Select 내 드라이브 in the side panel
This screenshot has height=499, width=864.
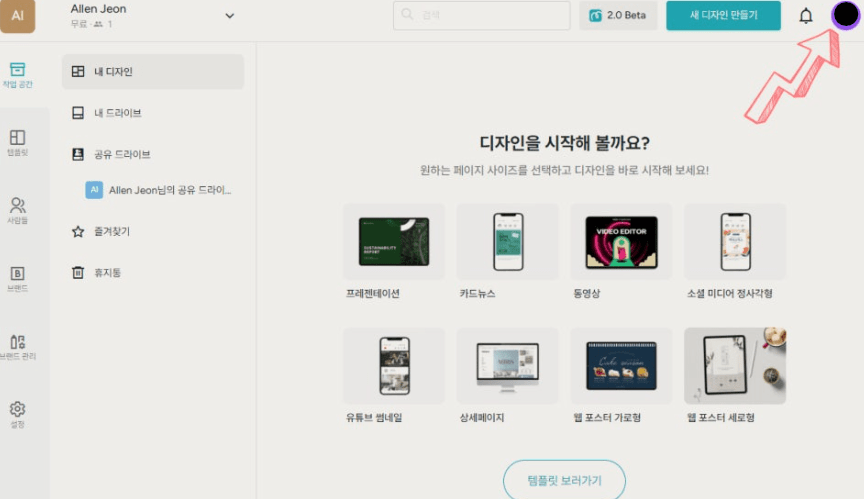(x=153, y=113)
